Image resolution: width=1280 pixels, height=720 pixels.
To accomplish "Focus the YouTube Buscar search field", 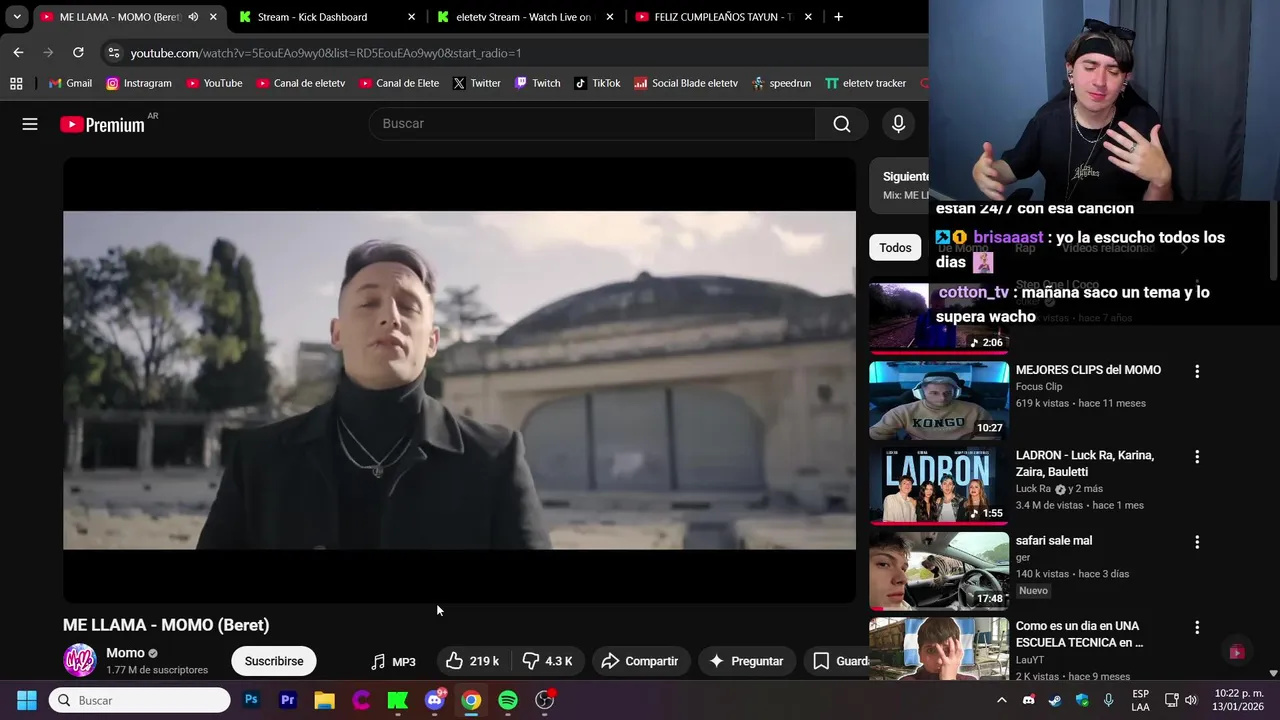I will (592, 124).
